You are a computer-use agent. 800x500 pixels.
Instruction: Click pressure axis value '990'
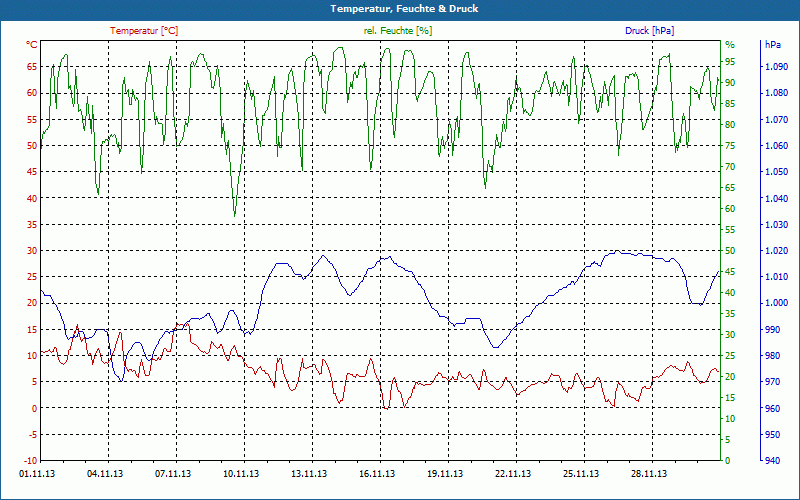[773, 330]
